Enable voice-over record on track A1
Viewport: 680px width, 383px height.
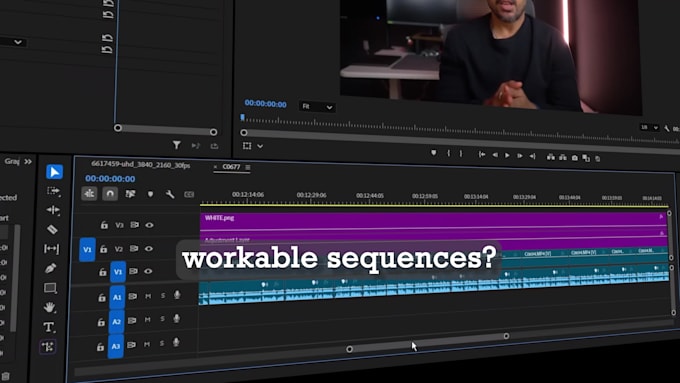177,295
